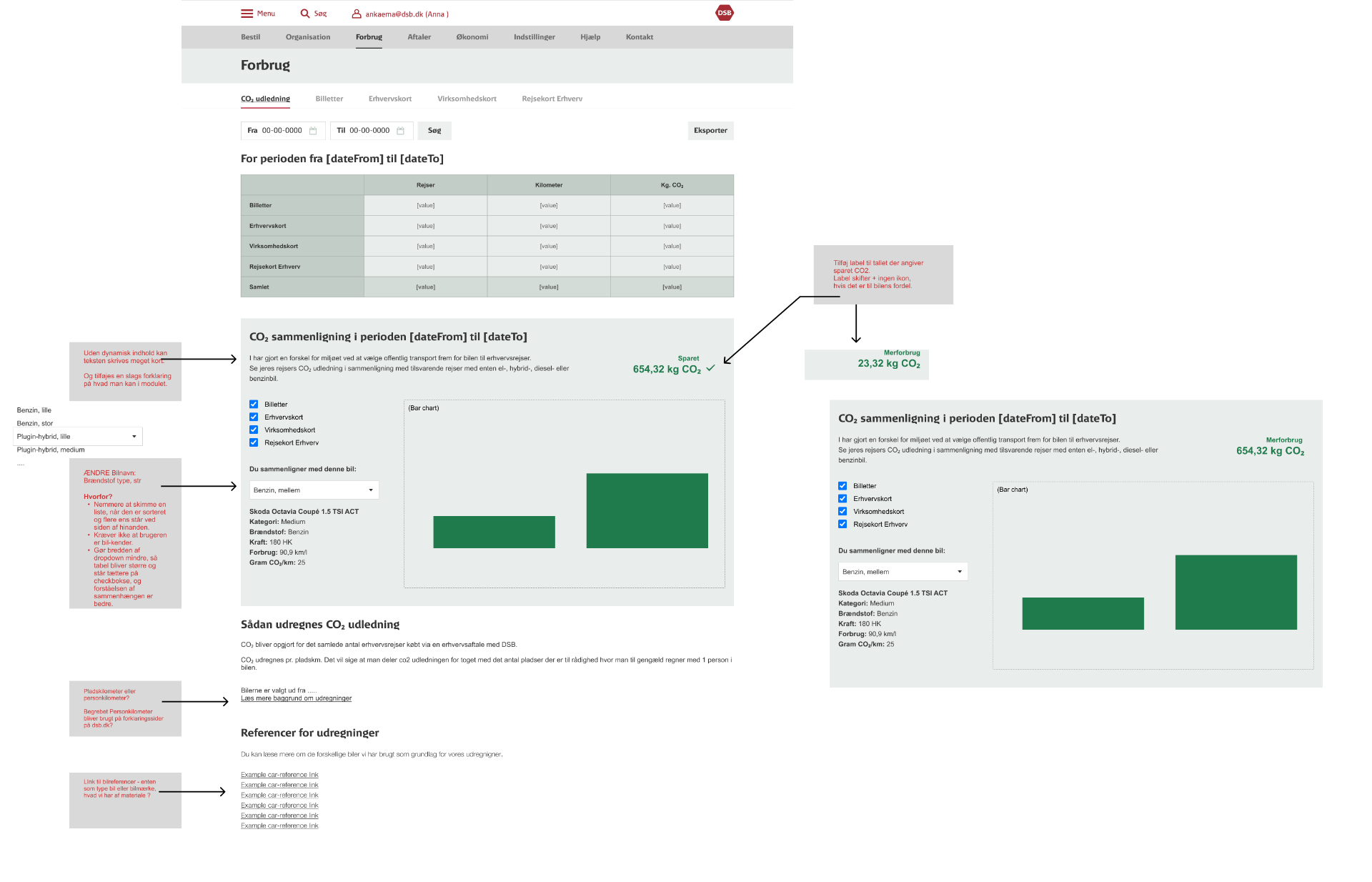Open the Bestil menu item

point(250,37)
